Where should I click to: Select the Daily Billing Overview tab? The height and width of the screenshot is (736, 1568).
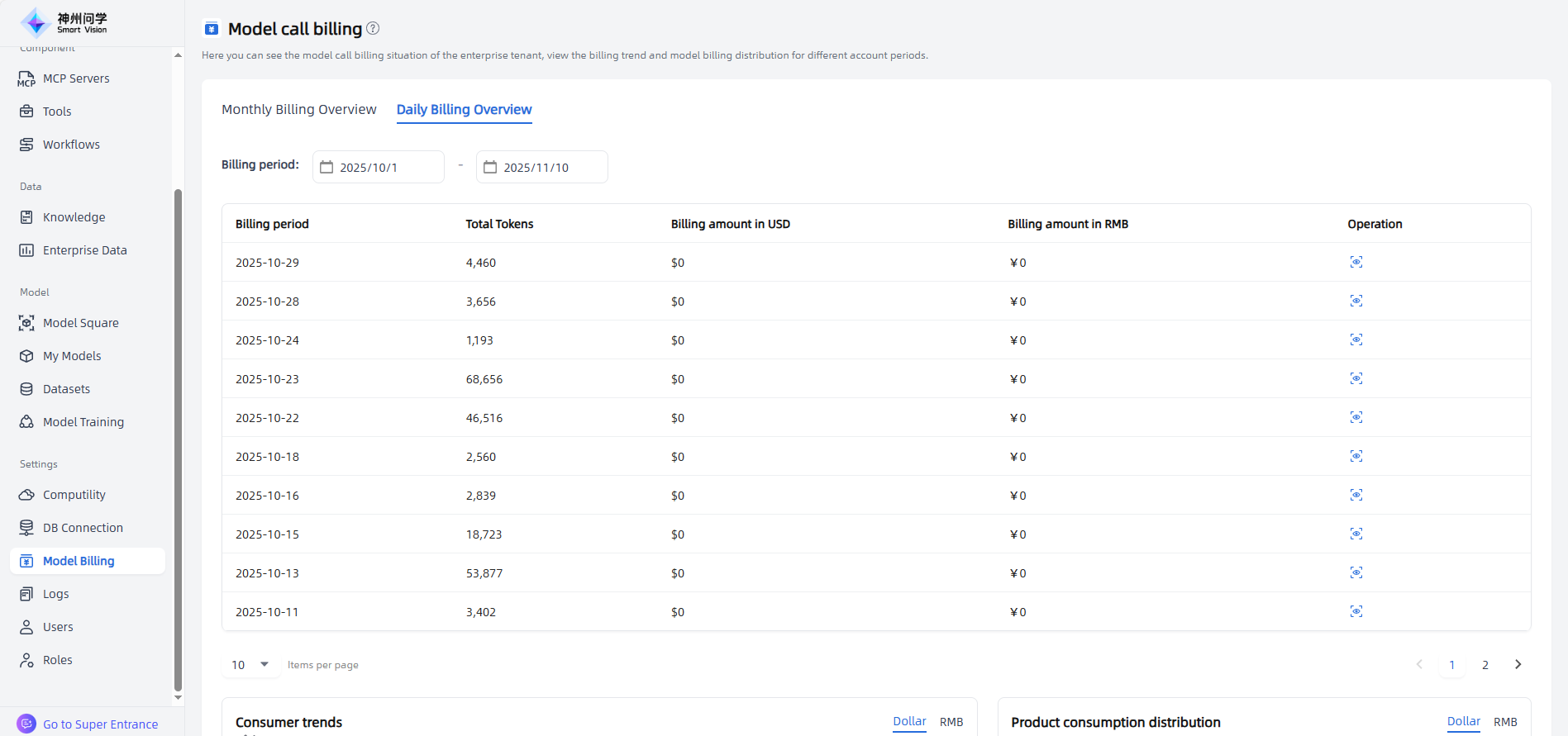(464, 109)
